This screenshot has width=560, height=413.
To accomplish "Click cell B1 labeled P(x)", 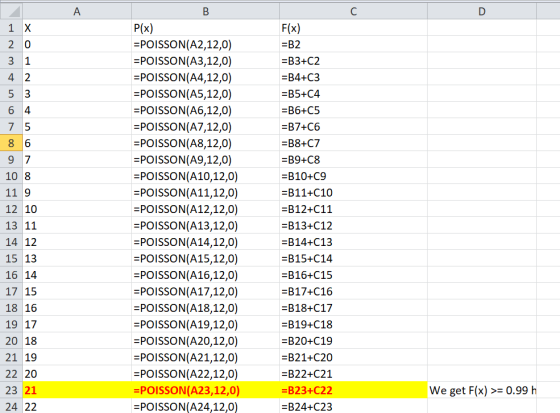I will 205,28.
